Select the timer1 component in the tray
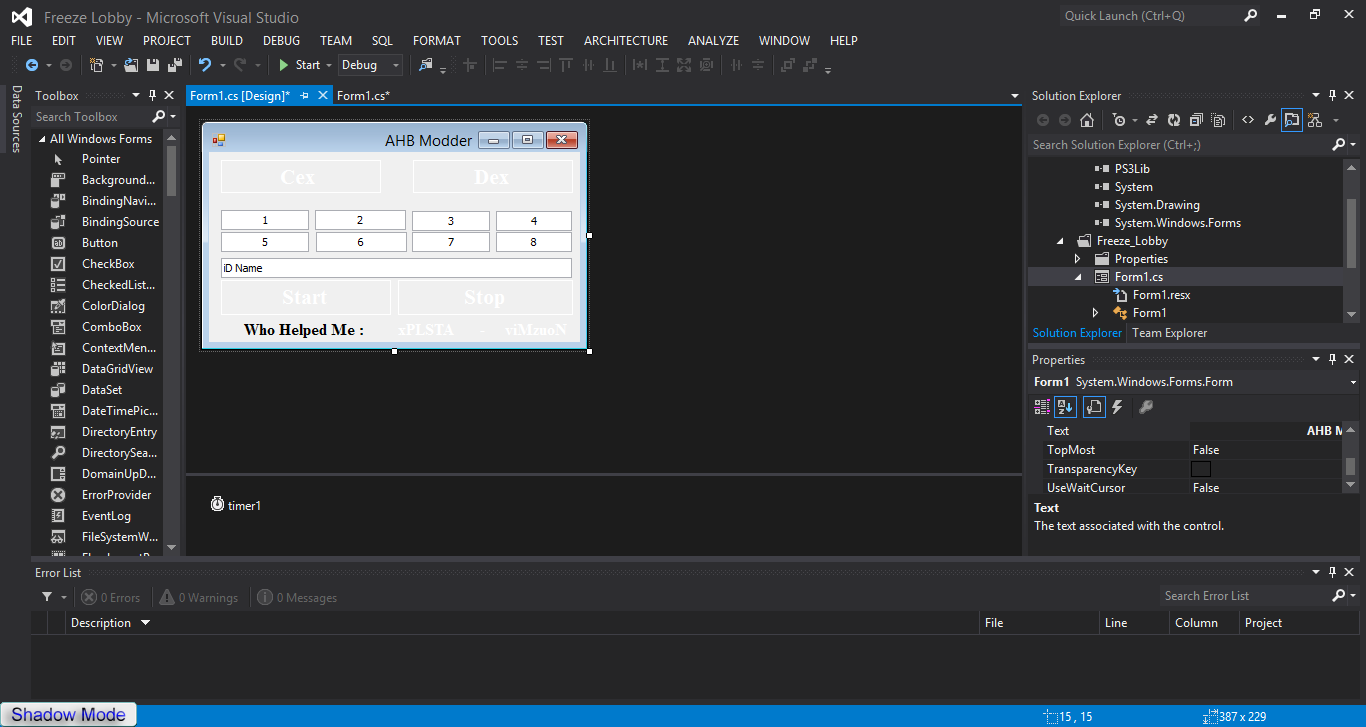 click(x=236, y=505)
